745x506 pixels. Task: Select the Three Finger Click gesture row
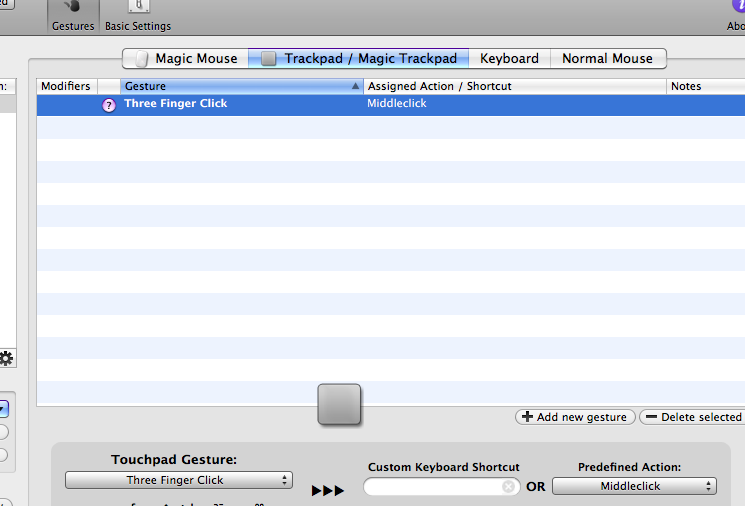click(x=391, y=105)
